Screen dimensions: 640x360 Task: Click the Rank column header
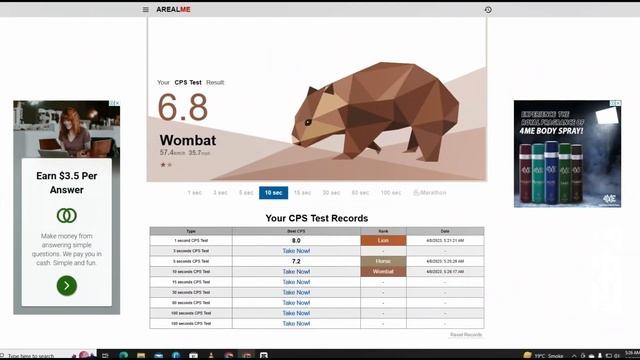383,231
